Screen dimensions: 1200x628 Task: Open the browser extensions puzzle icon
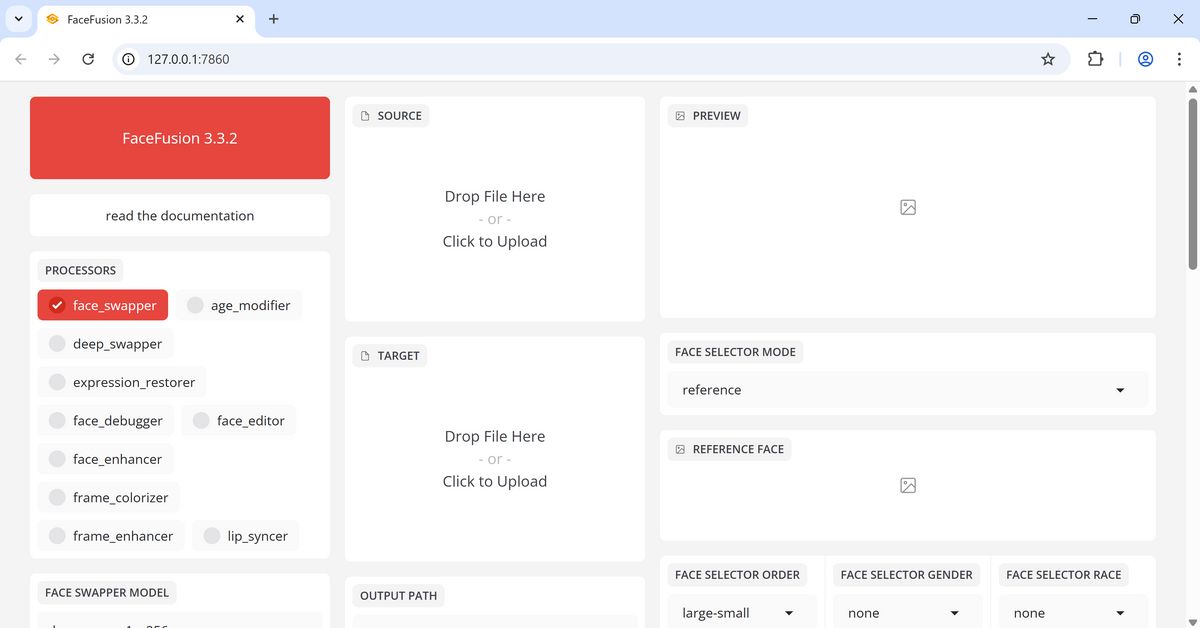click(1095, 59)
